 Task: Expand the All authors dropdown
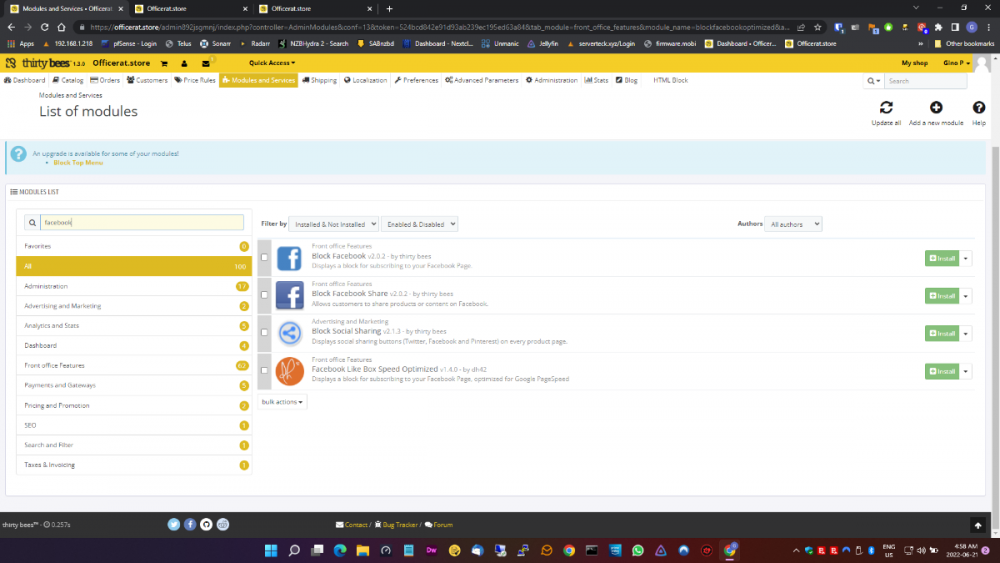(794, 224)
